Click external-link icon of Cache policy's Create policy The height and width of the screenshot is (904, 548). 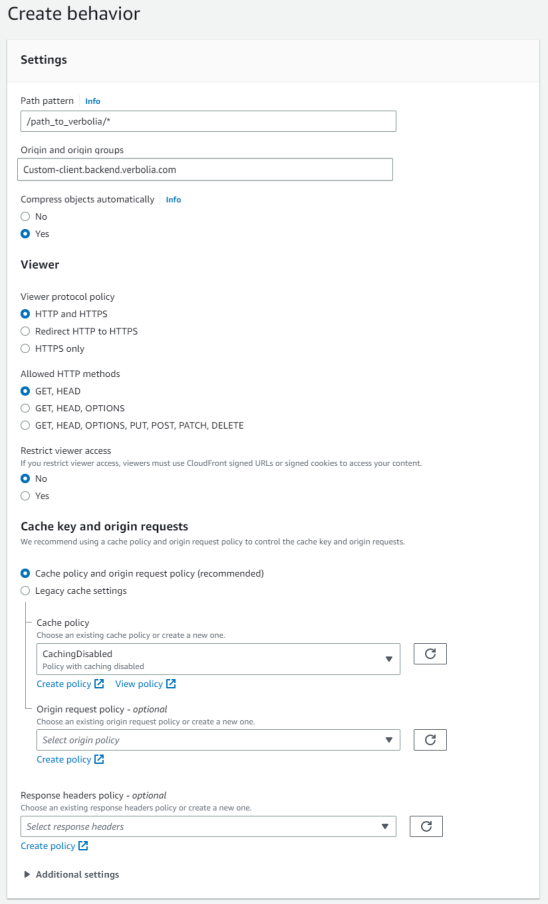(99, 684)
